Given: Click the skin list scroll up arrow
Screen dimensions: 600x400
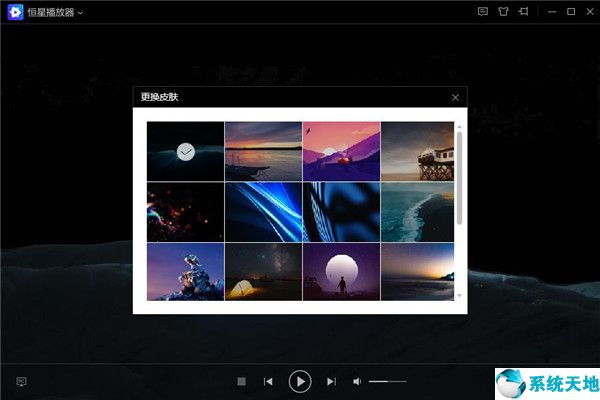Looking at the screenshot, I should (460, 127).
